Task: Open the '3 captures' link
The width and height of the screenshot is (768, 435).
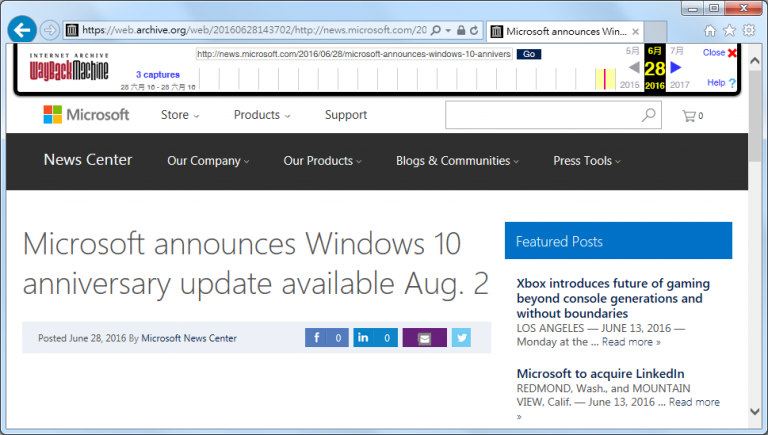Action: (158, 74)
